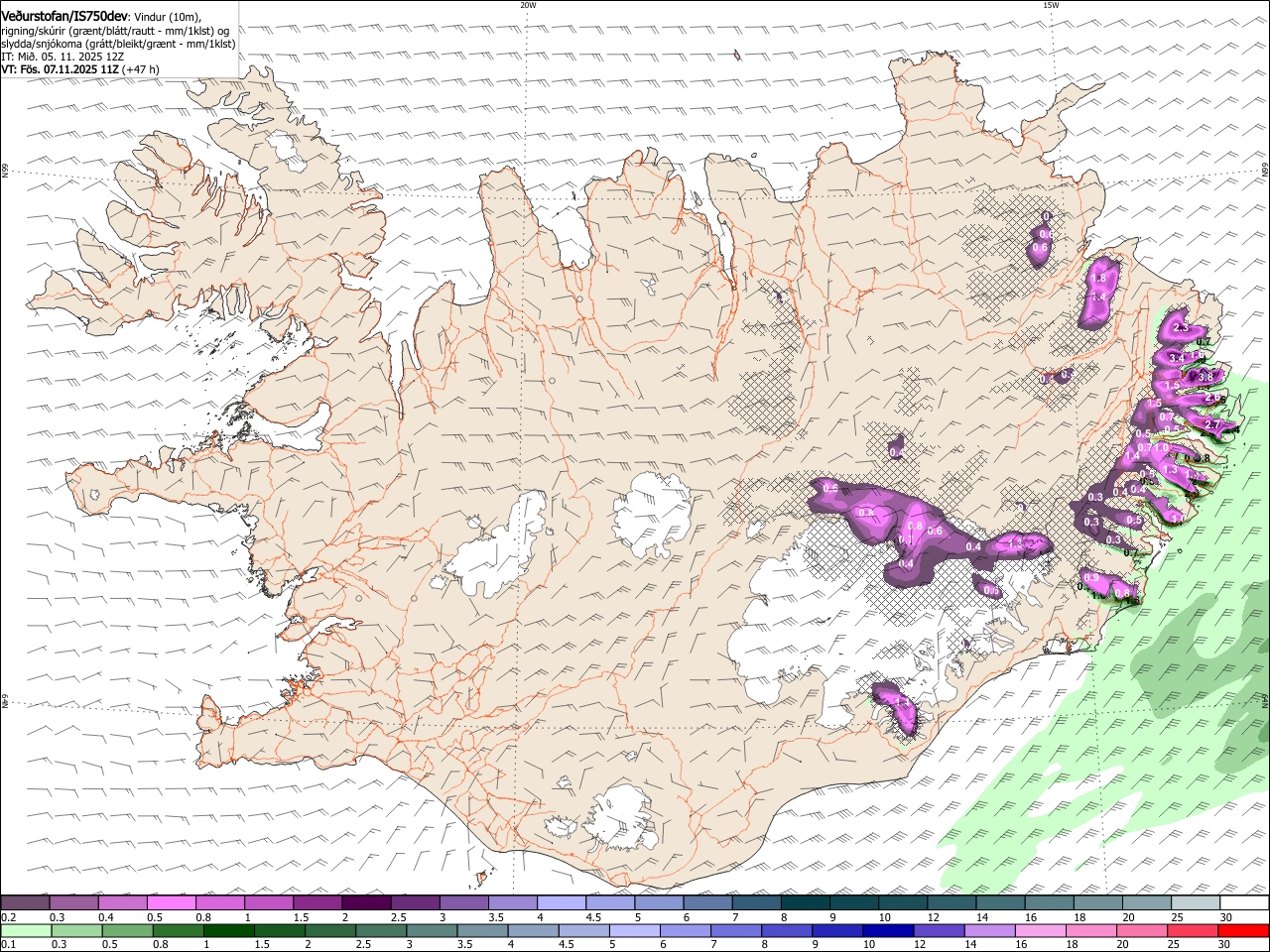The height and width of the screenshot is (952, 1270).
Task: Pick light lavender upper legend swatch between 4 and 4.5
Action: 561,903
